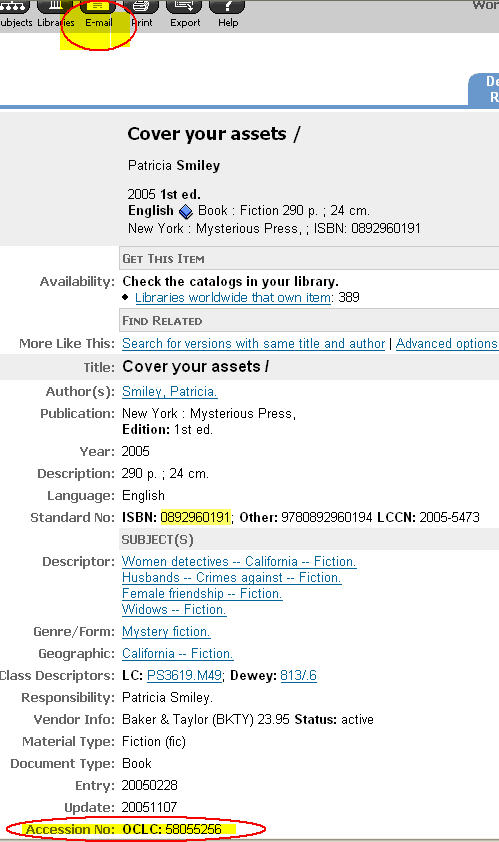Screen dimensions: 499x842
Task: Click the blue book format icon
Action: (x=186, y=212)
